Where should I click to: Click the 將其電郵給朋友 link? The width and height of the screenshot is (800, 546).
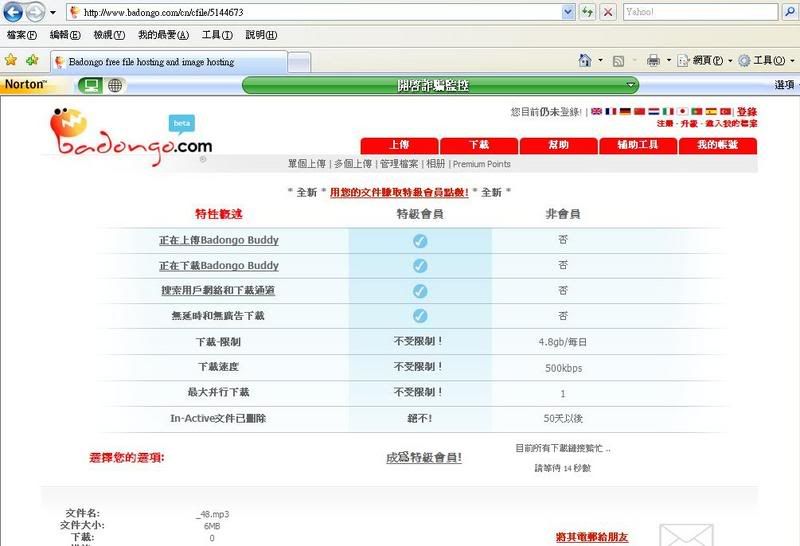coord(592,537)
